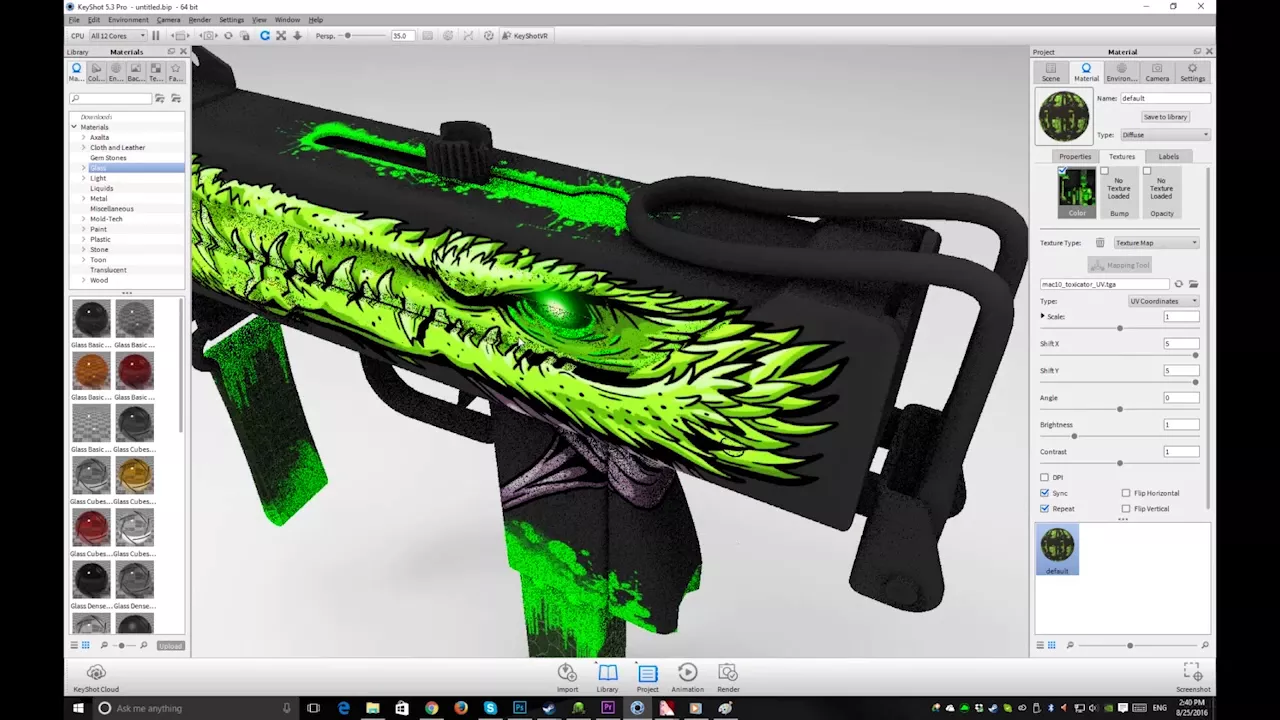Open the File menu

point(74,20)
